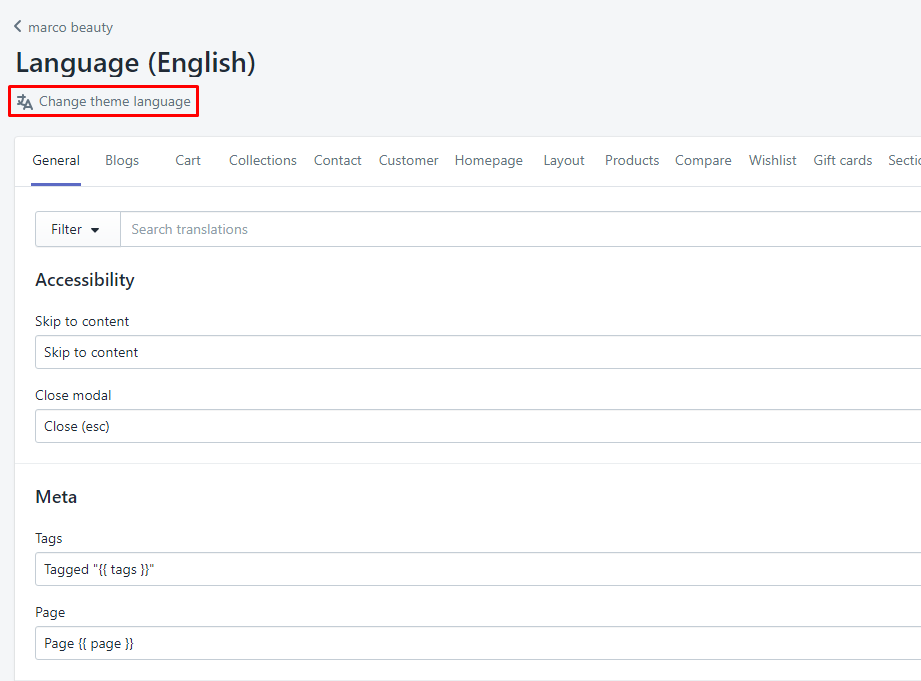This screenshot has height=681, width=921.
Task: Select the General tab
Action: (x=56, y=160)
